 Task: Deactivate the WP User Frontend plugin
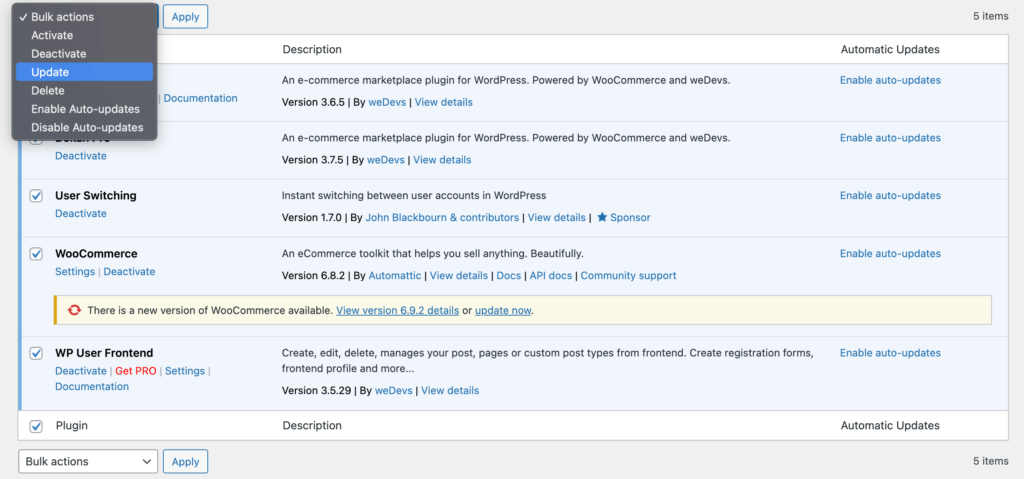click(x=80, y=371)
